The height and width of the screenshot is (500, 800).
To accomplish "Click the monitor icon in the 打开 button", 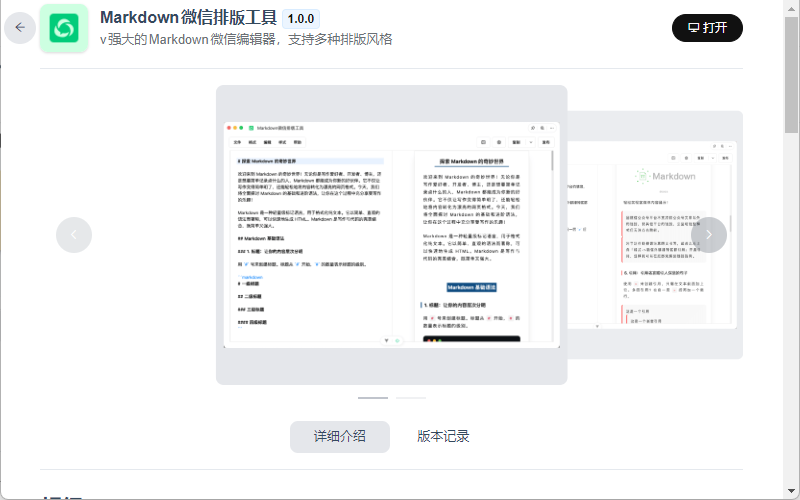I will click(x=692, y=27).
